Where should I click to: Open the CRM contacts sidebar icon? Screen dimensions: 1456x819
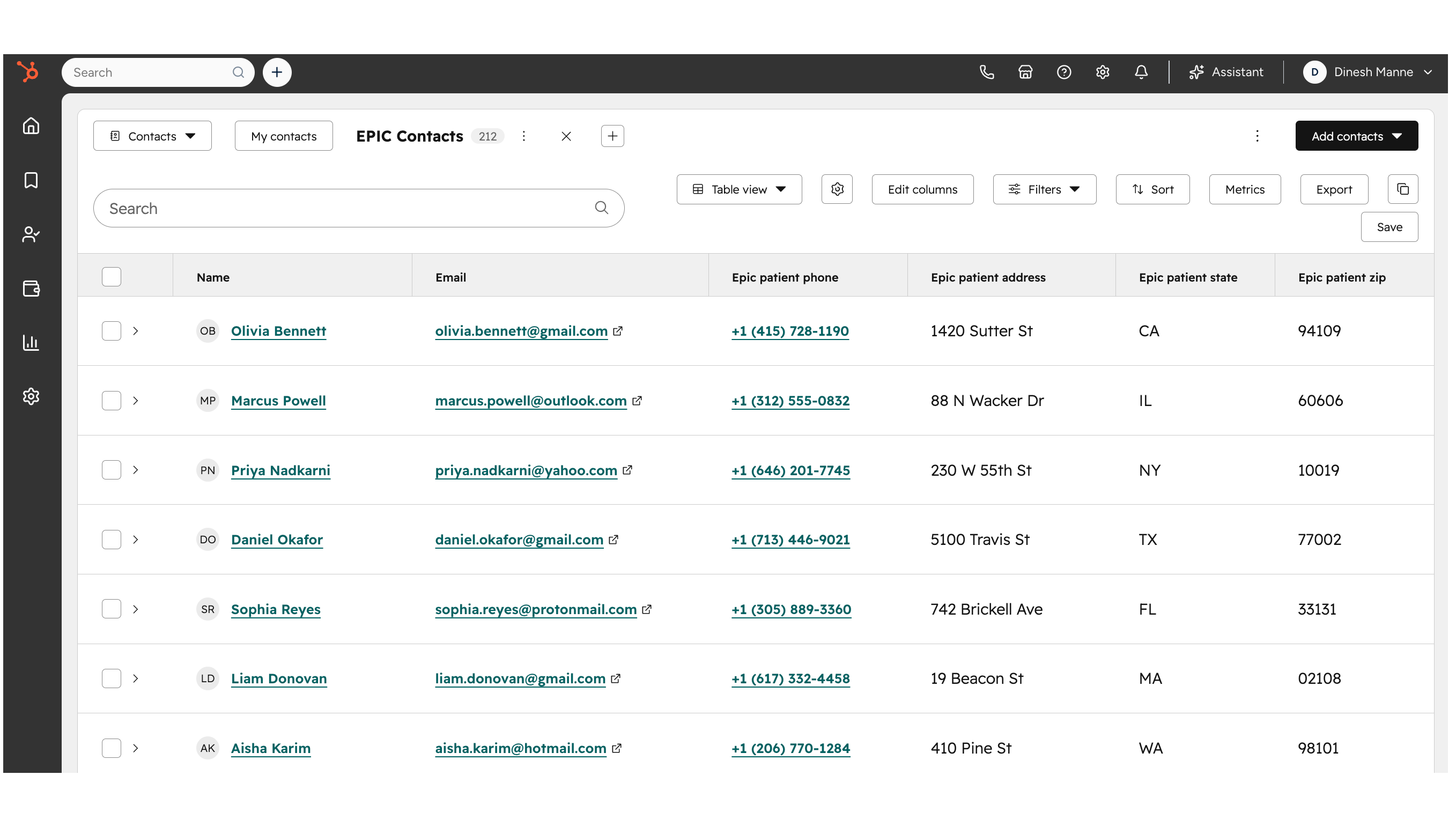pyautogui.click(x=31, y=234)
